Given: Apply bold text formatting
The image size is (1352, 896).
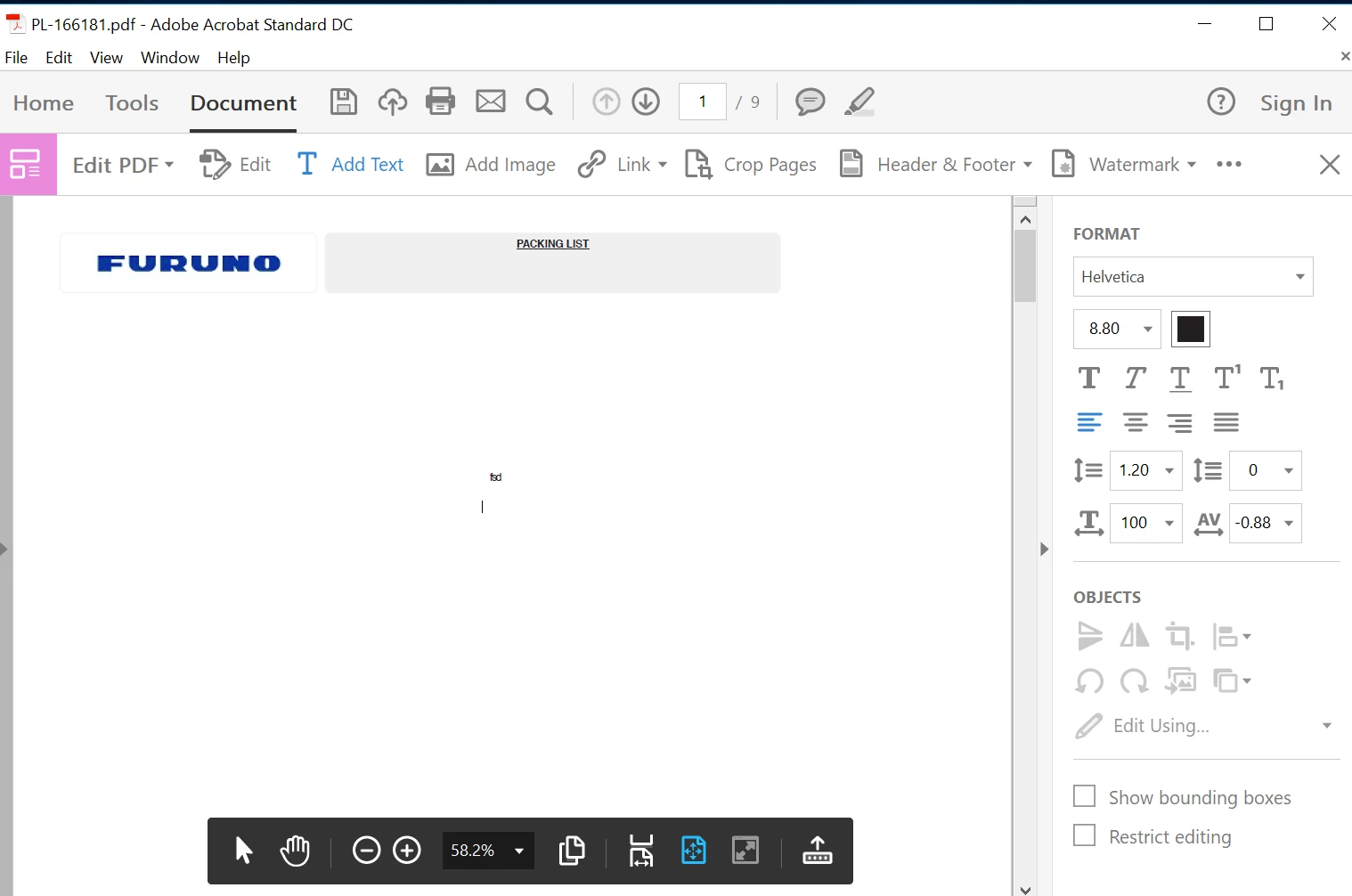Looking at the screenshot, I should point(1089,379).
